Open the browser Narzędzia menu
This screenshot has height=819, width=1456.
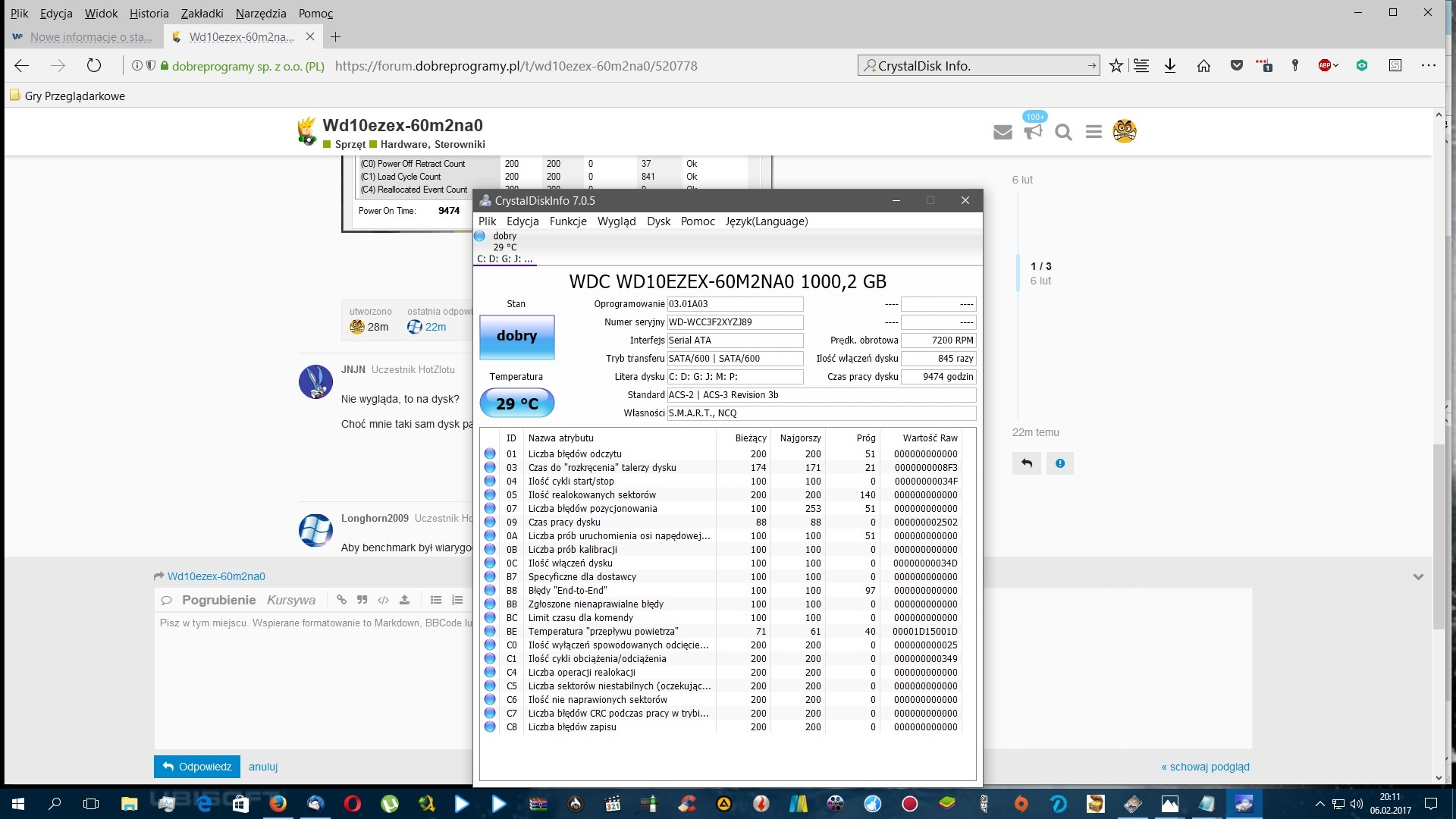click(x=261, y=14)
